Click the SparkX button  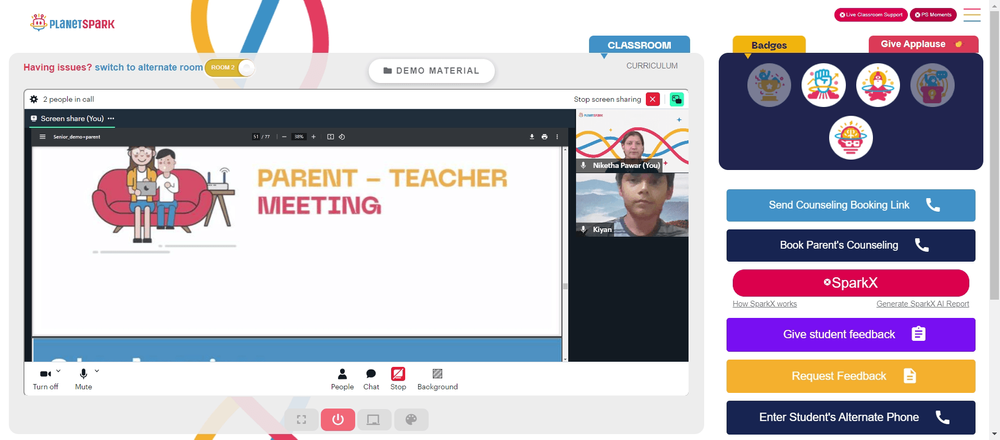click(x=851, y=283)
